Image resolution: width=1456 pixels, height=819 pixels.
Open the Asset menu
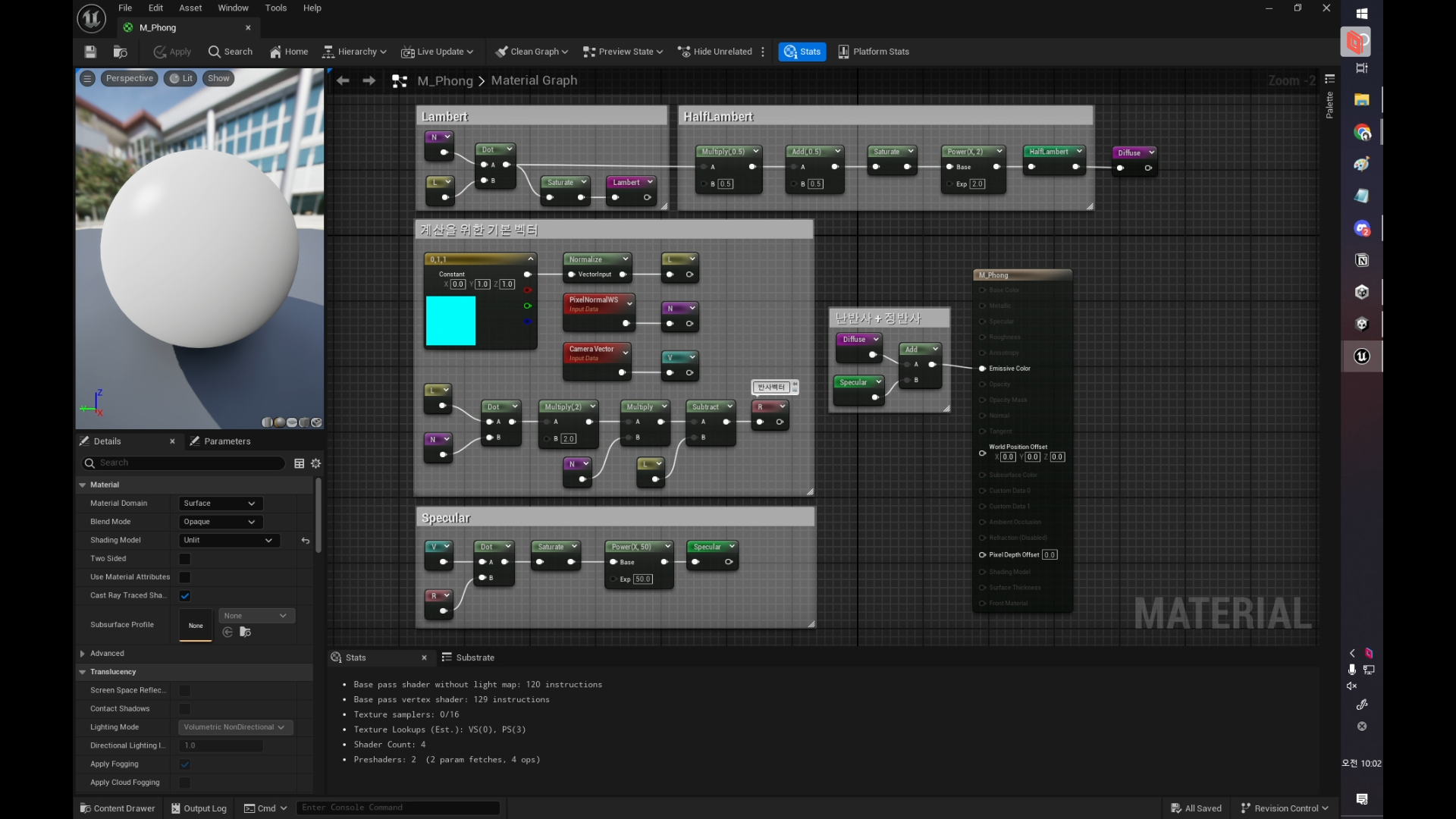(190, 8)
